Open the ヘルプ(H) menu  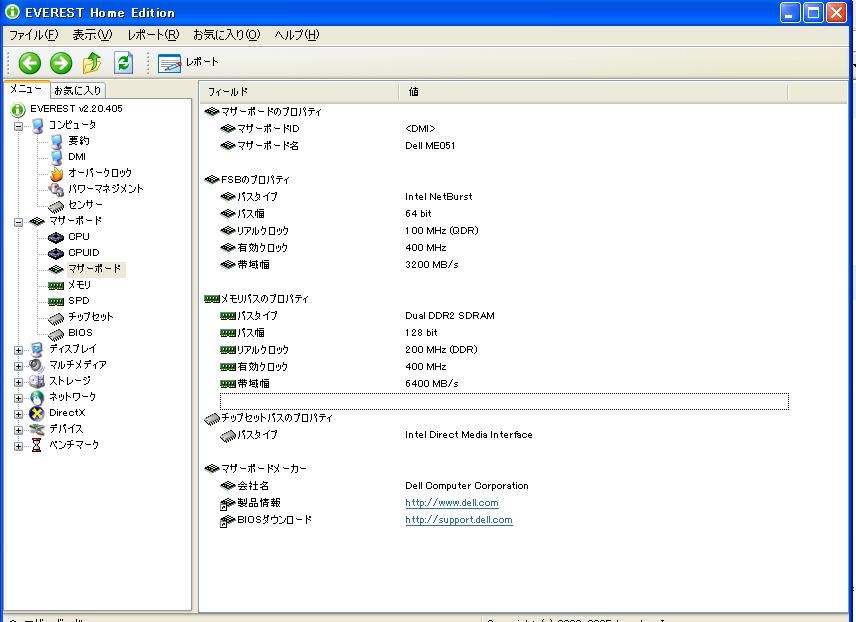pyautogui.click(x=296, y=35)
